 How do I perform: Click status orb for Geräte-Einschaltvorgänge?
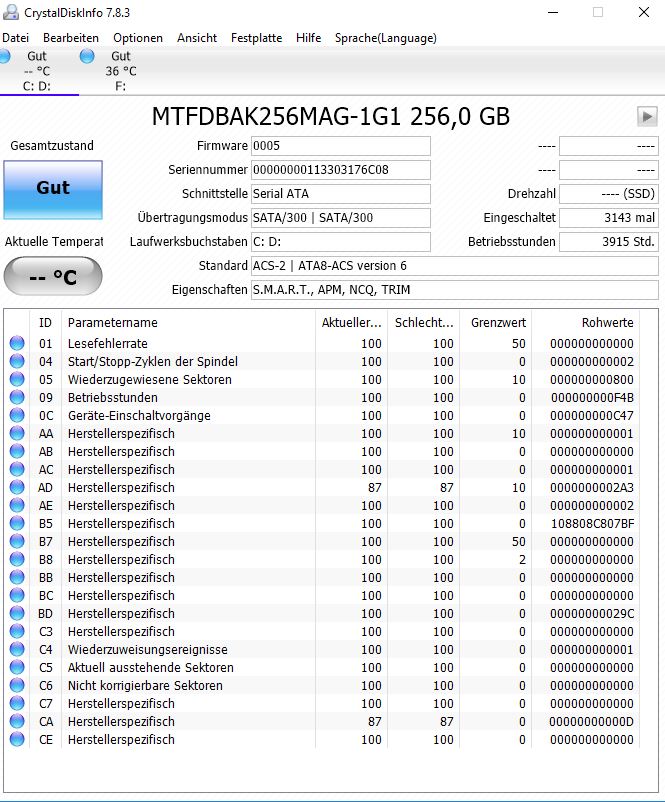(x=17, y=415)
